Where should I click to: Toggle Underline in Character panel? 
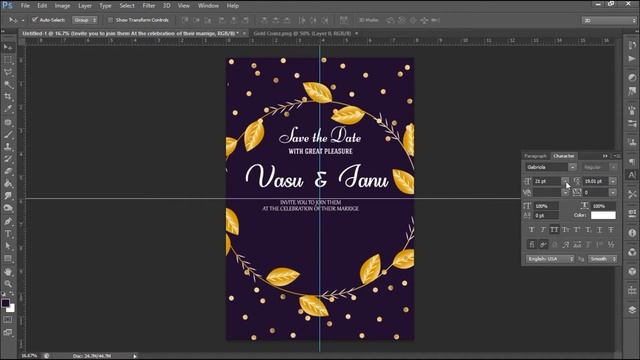pos(600,230)
